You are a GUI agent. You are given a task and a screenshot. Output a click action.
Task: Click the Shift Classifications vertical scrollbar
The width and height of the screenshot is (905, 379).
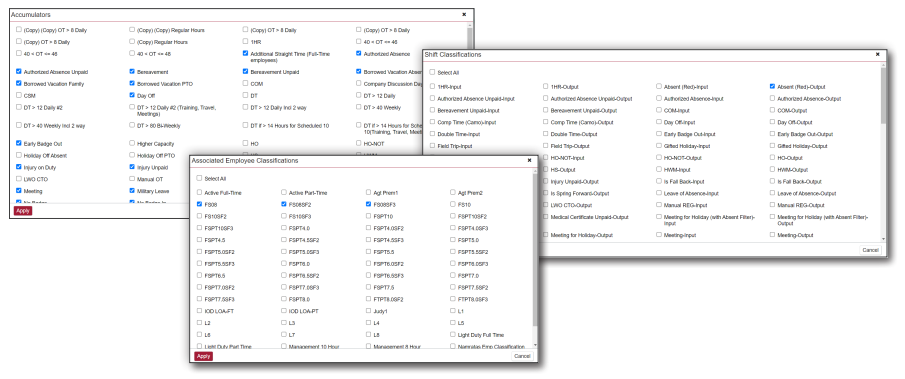tap(882, 95)
